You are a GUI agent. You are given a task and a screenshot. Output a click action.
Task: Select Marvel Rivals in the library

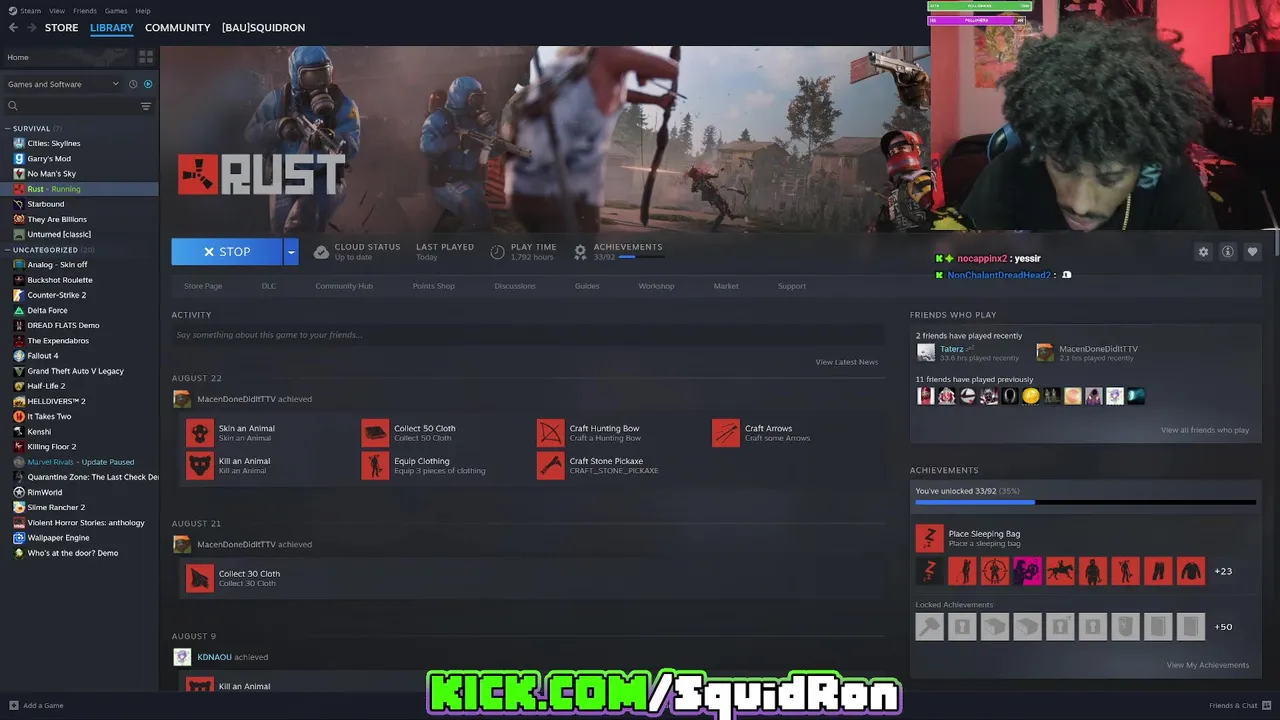pos(79,462)
